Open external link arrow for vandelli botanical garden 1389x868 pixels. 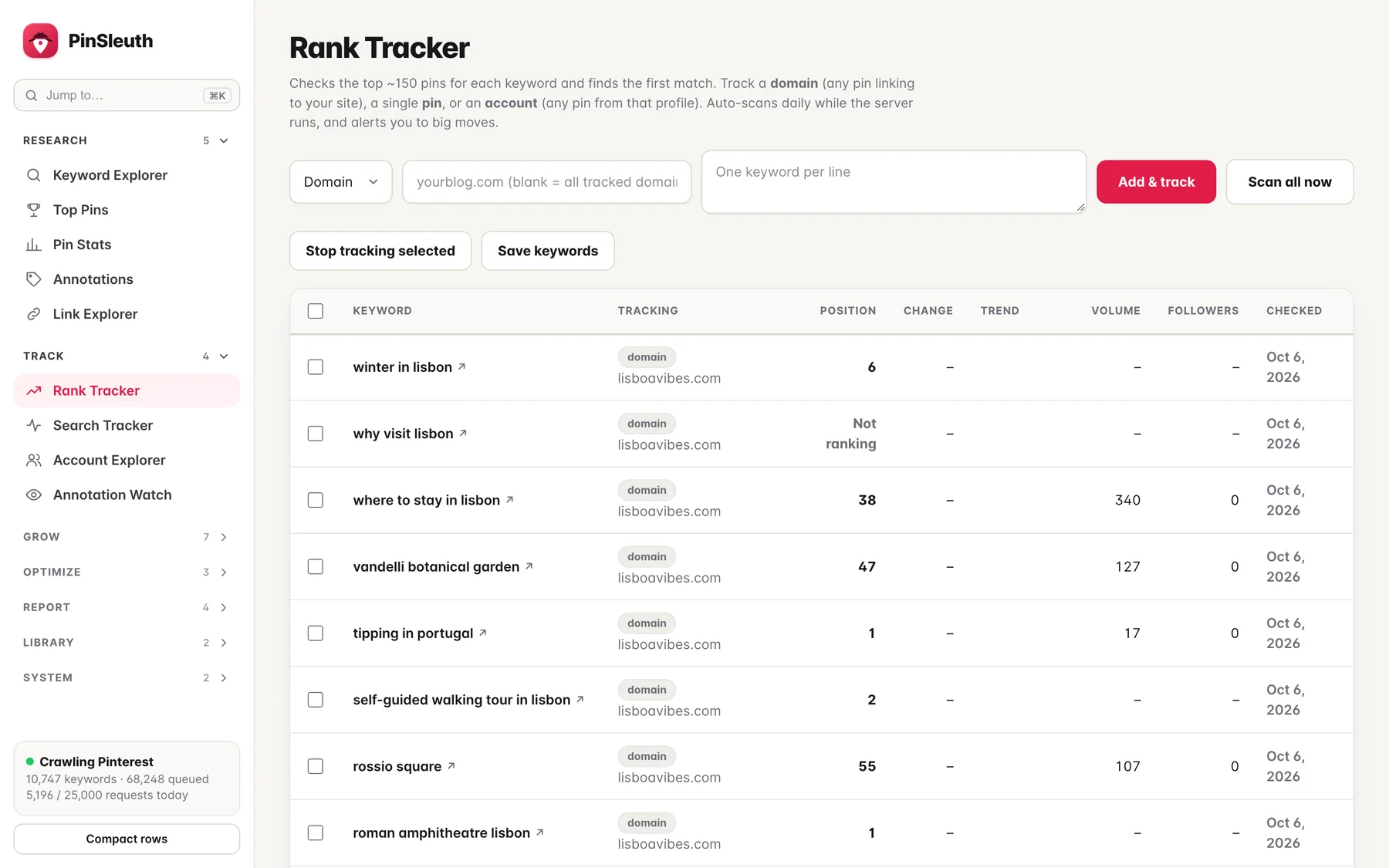[529, 566]
